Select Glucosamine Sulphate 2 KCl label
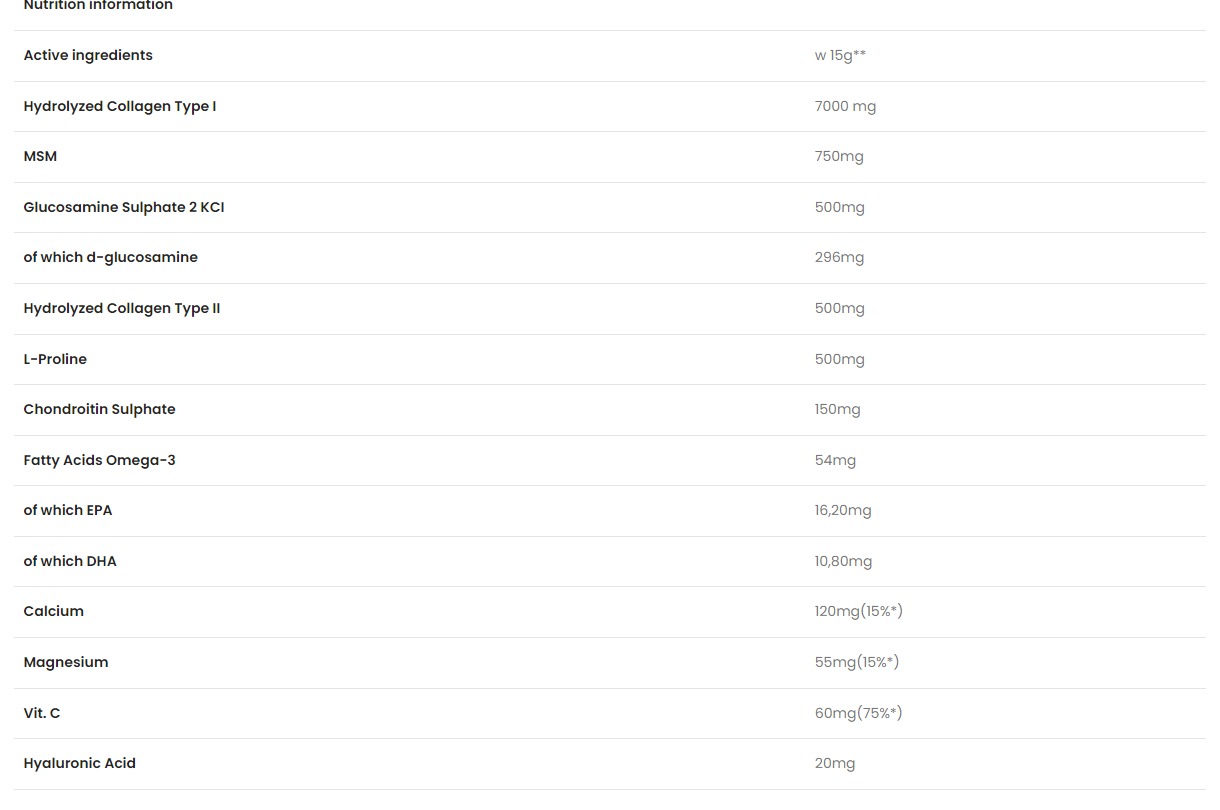This screenshot has height=810, width=1220. pyautogui.click(x=124, y=207)
